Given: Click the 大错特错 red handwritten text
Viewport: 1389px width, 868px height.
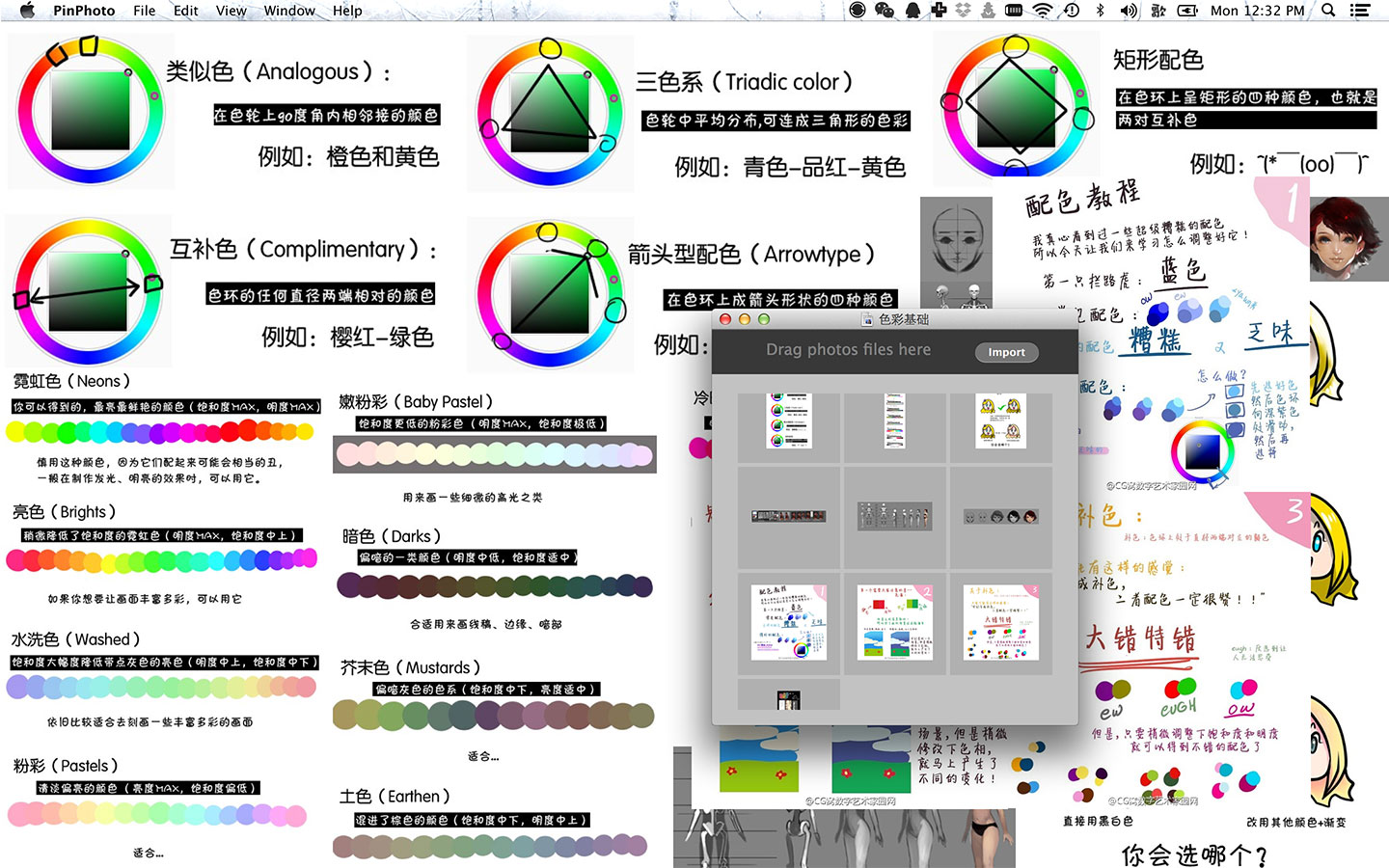Looking at the screenshot, I should pyautogui.click(x=1140, y=639).
